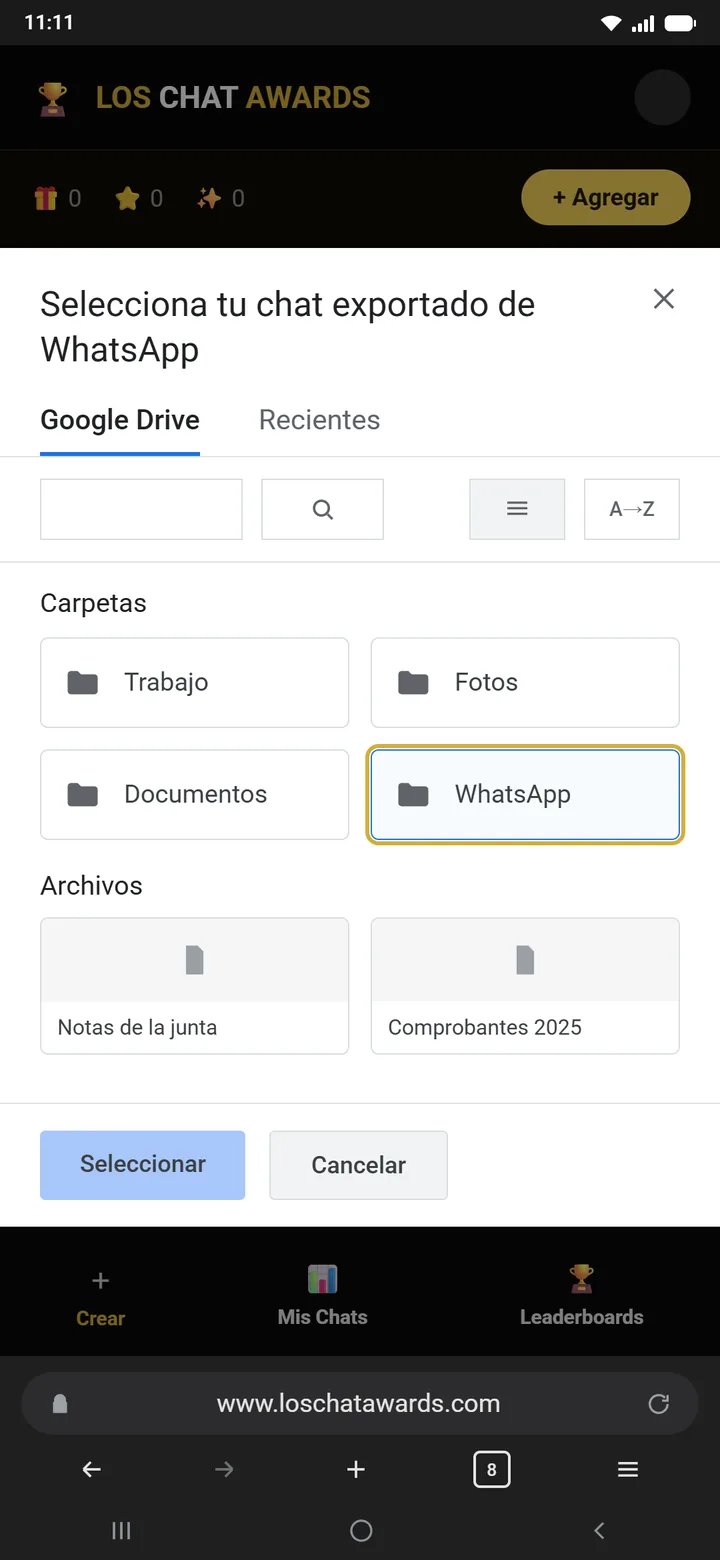The width and height of the screenshot is (720, 1560).
Task: Select the Comprobantes 2025 file
Action: (x=525, y=986)
